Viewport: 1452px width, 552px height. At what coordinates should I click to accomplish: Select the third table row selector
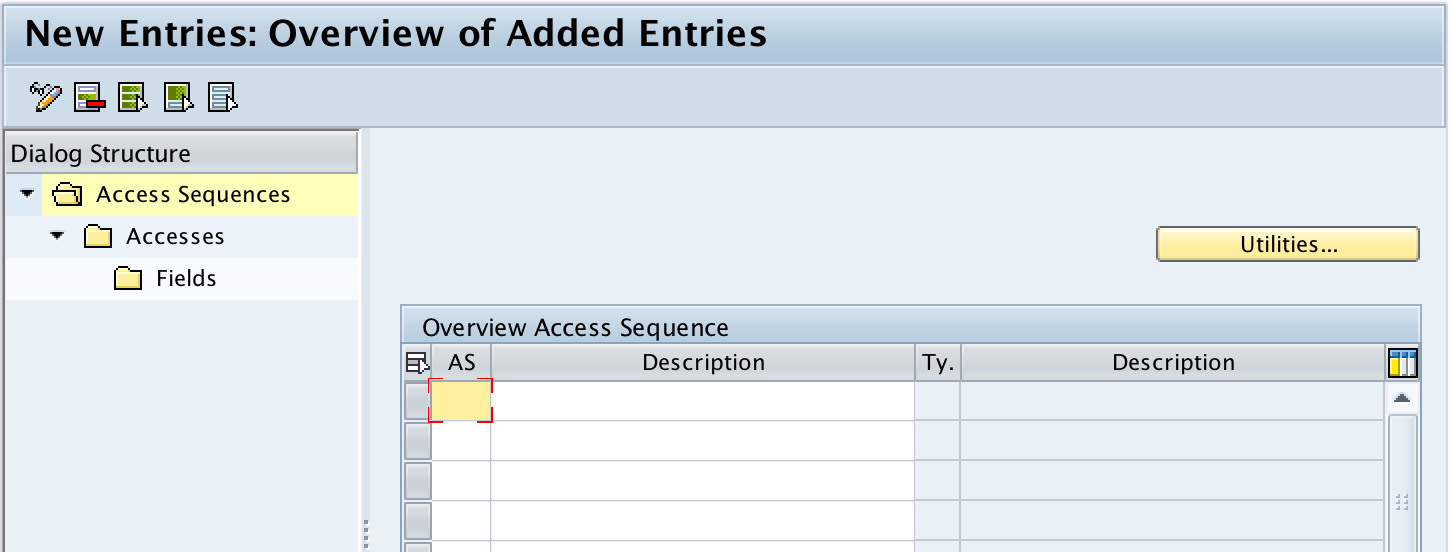(x=417, y=481)
